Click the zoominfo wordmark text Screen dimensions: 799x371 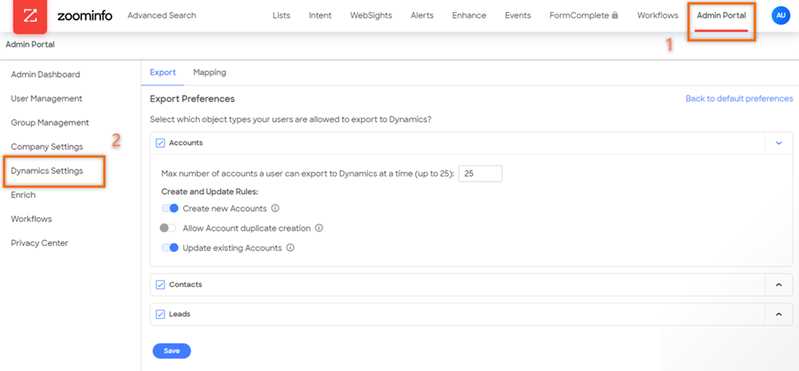tap(85, 16)
